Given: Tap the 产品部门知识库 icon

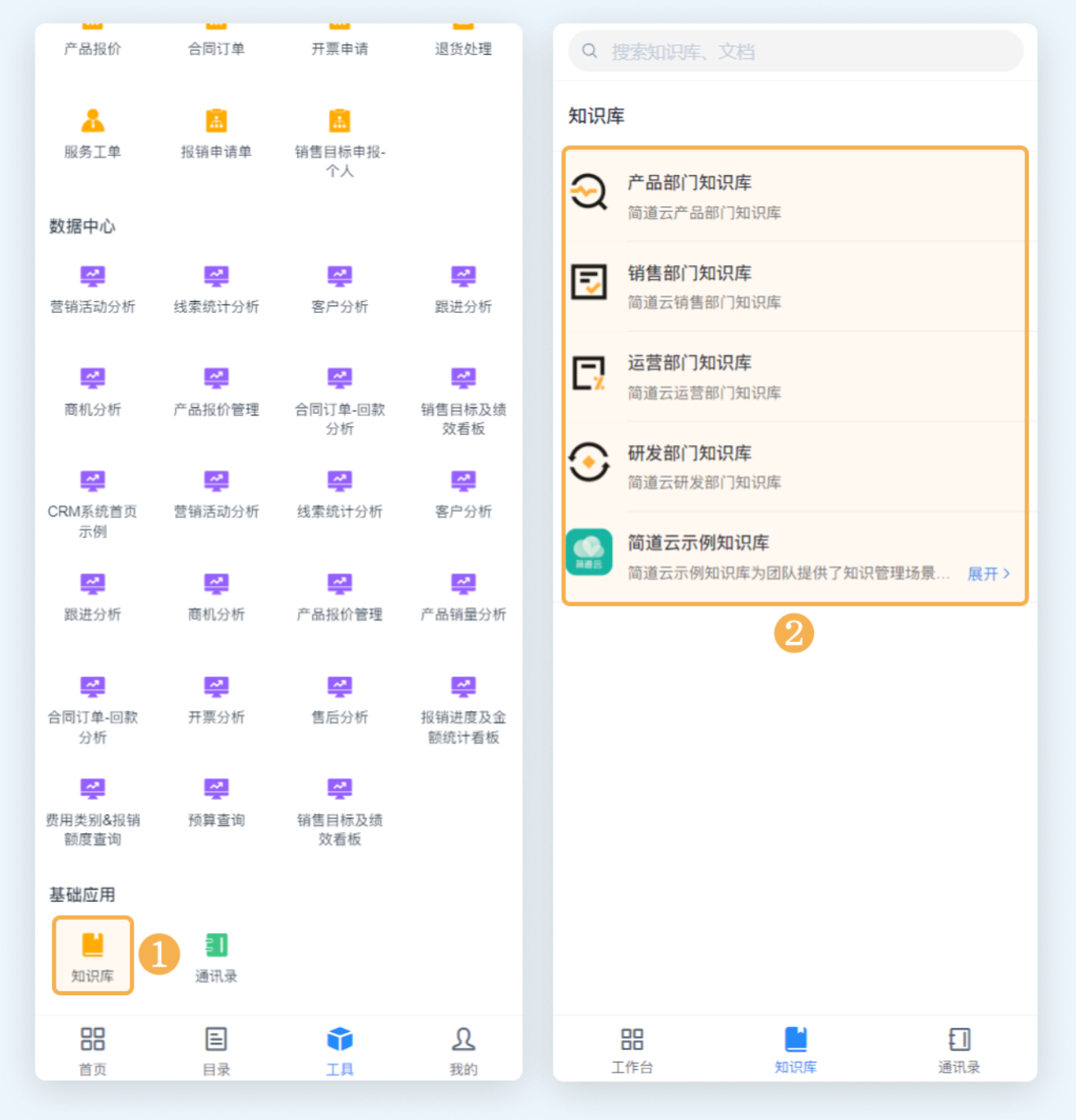Looking at the screenshot, I should point(589,194).
